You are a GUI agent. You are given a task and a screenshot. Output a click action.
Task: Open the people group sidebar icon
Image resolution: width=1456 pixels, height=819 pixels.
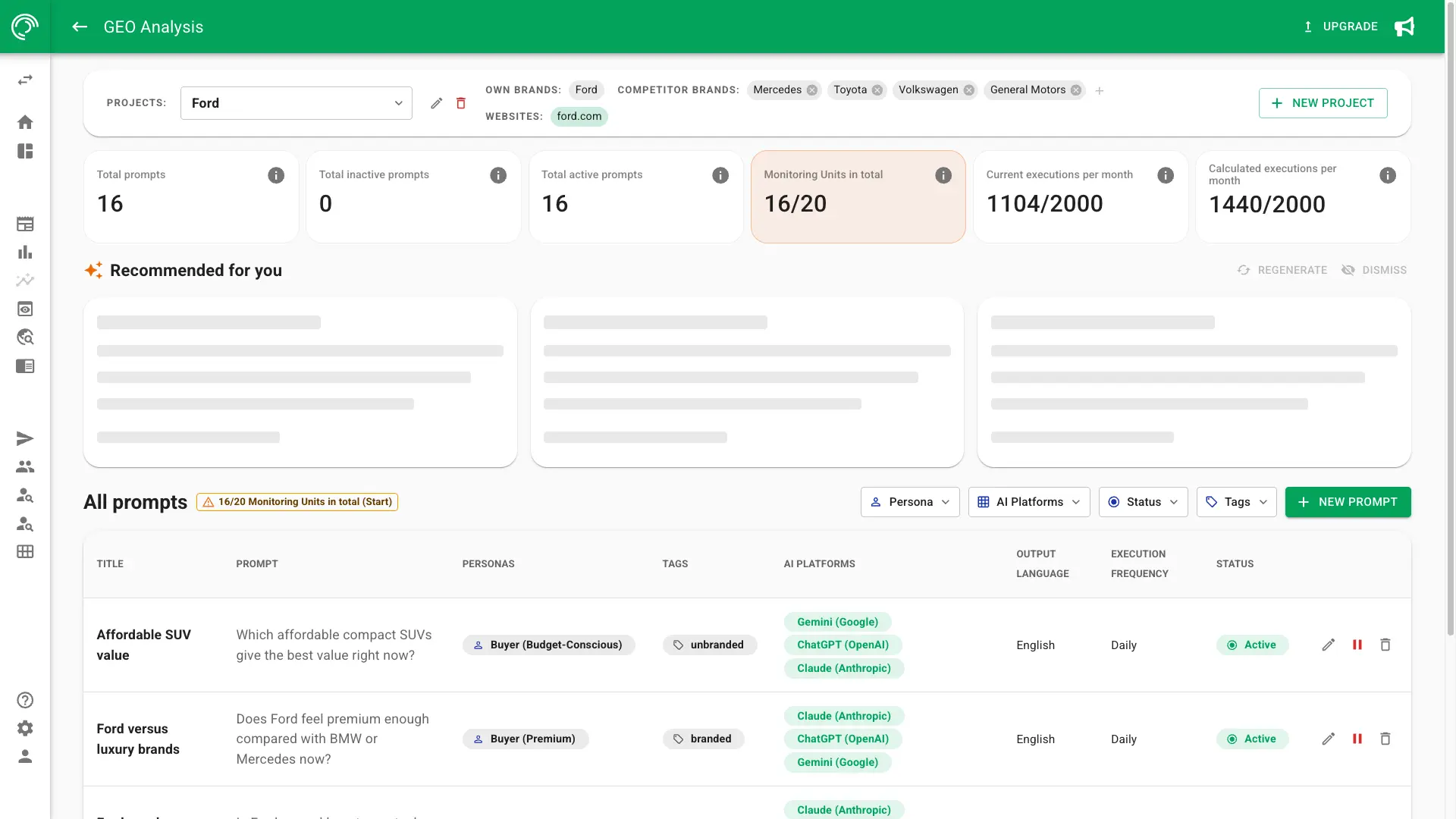tap(25, 466)
